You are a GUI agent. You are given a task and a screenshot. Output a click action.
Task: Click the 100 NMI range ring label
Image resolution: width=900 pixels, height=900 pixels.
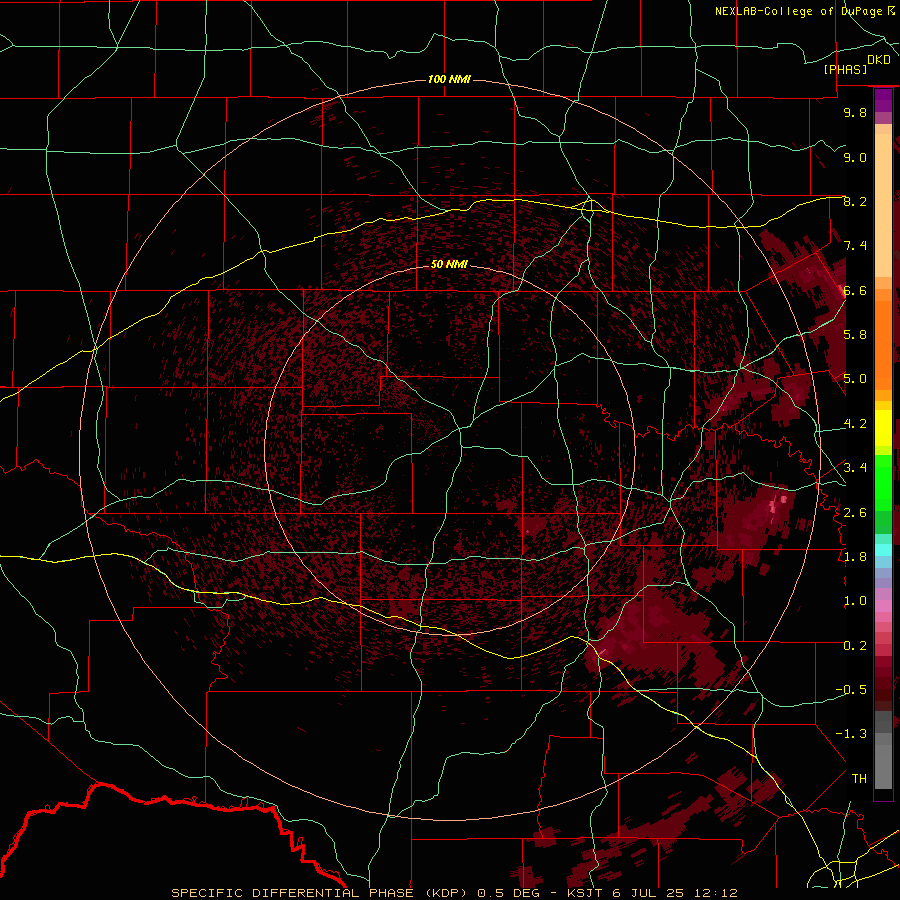449,79
